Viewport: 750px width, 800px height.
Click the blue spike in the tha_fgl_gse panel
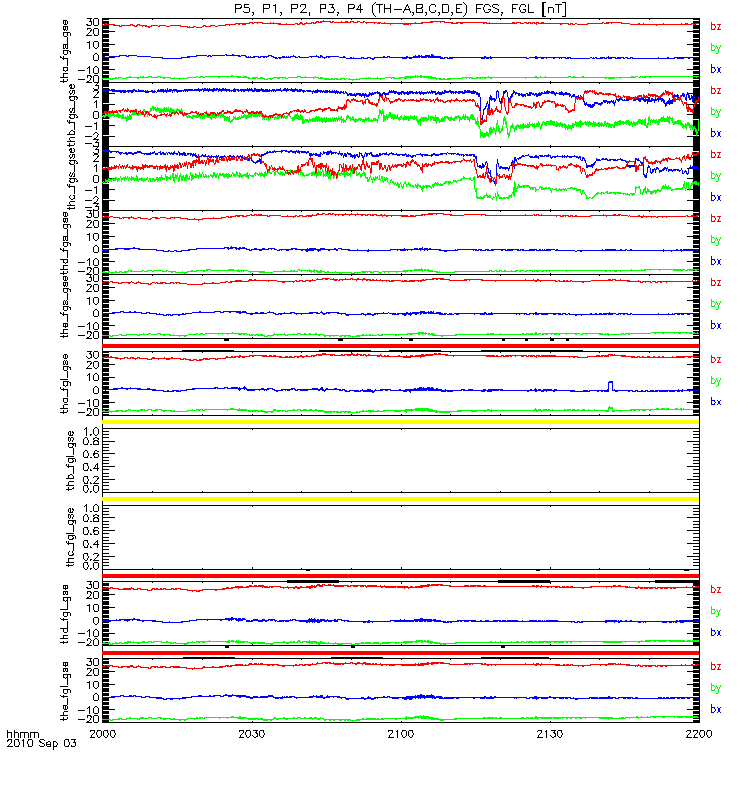[611, 386]
